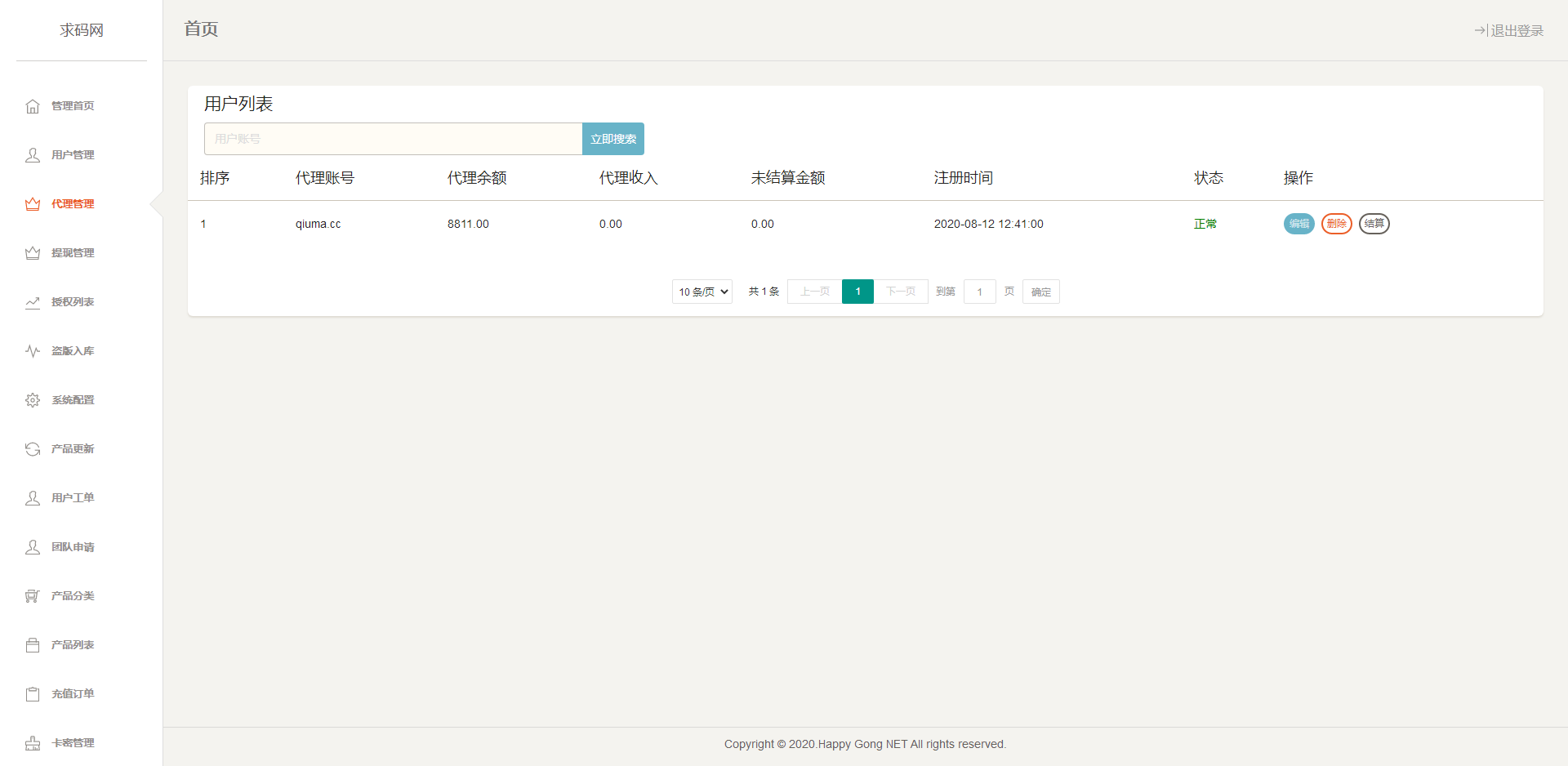
Task: Click the 确定 page jump button
Action: click(x=1041, y=292)
